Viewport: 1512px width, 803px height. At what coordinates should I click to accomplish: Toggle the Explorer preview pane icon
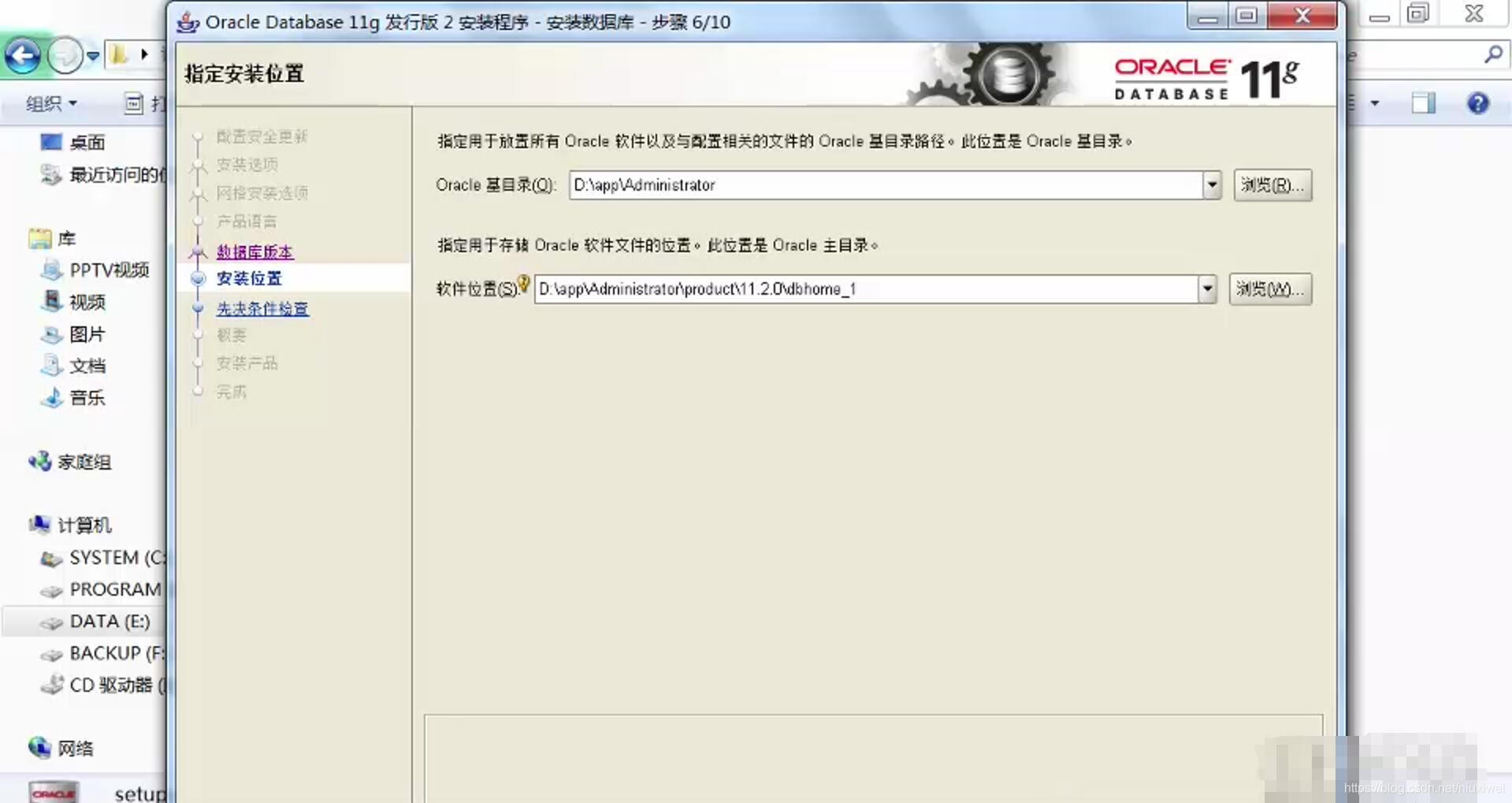(x=1424, y=103)
